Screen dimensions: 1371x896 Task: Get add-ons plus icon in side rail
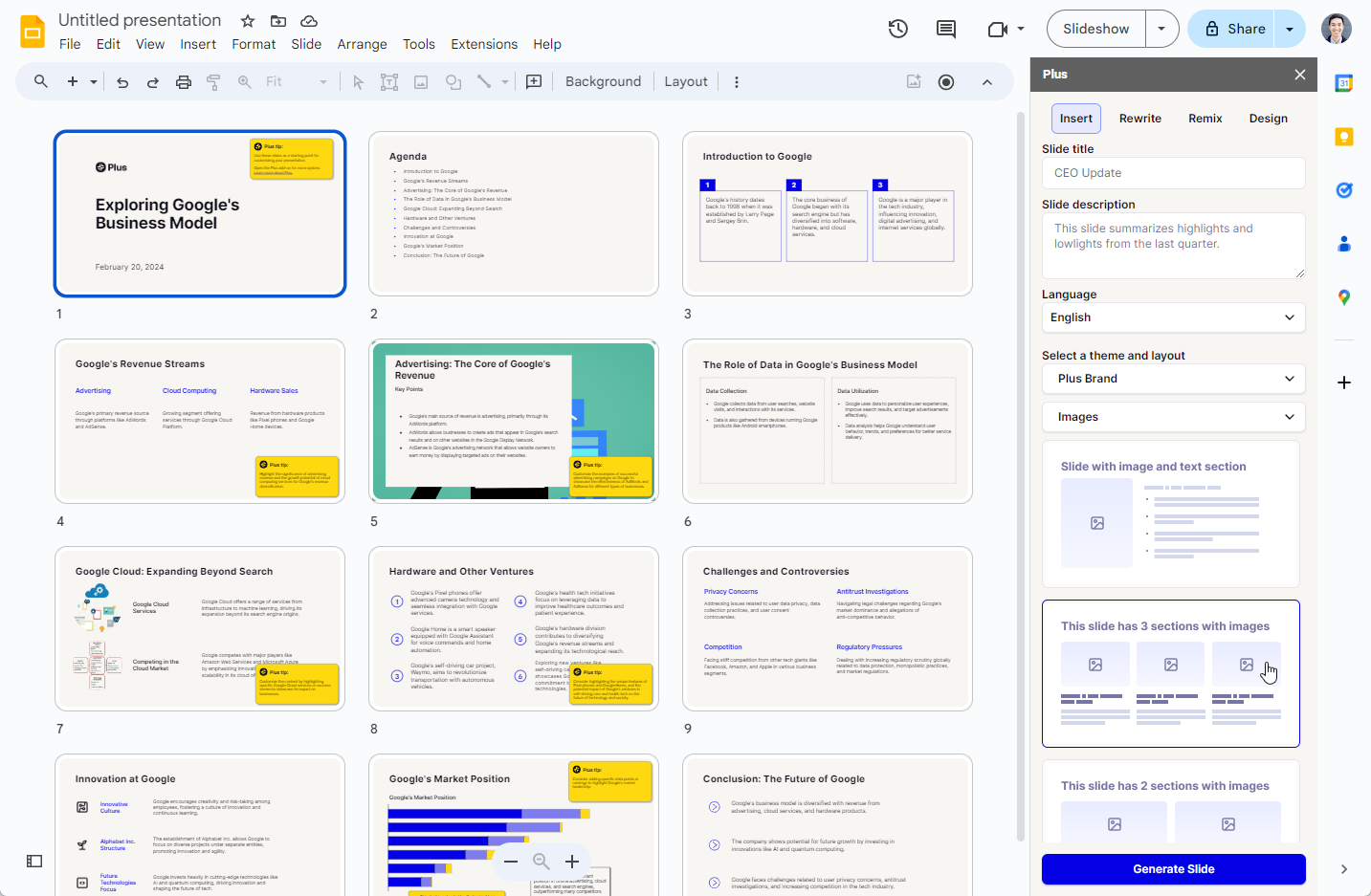[1344, 382]
